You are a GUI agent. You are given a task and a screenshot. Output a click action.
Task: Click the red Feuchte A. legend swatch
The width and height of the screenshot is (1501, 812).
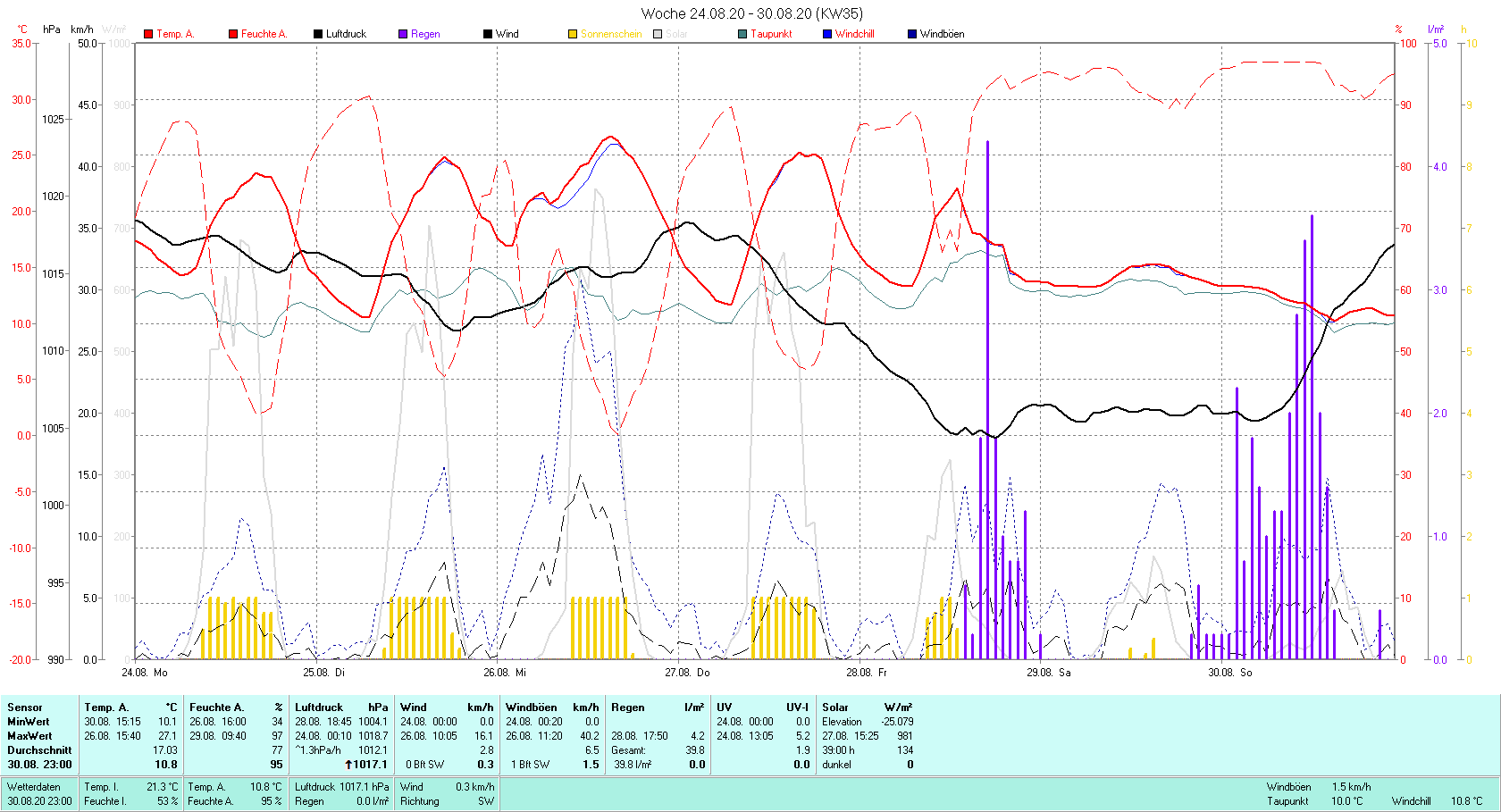point(233,34)
